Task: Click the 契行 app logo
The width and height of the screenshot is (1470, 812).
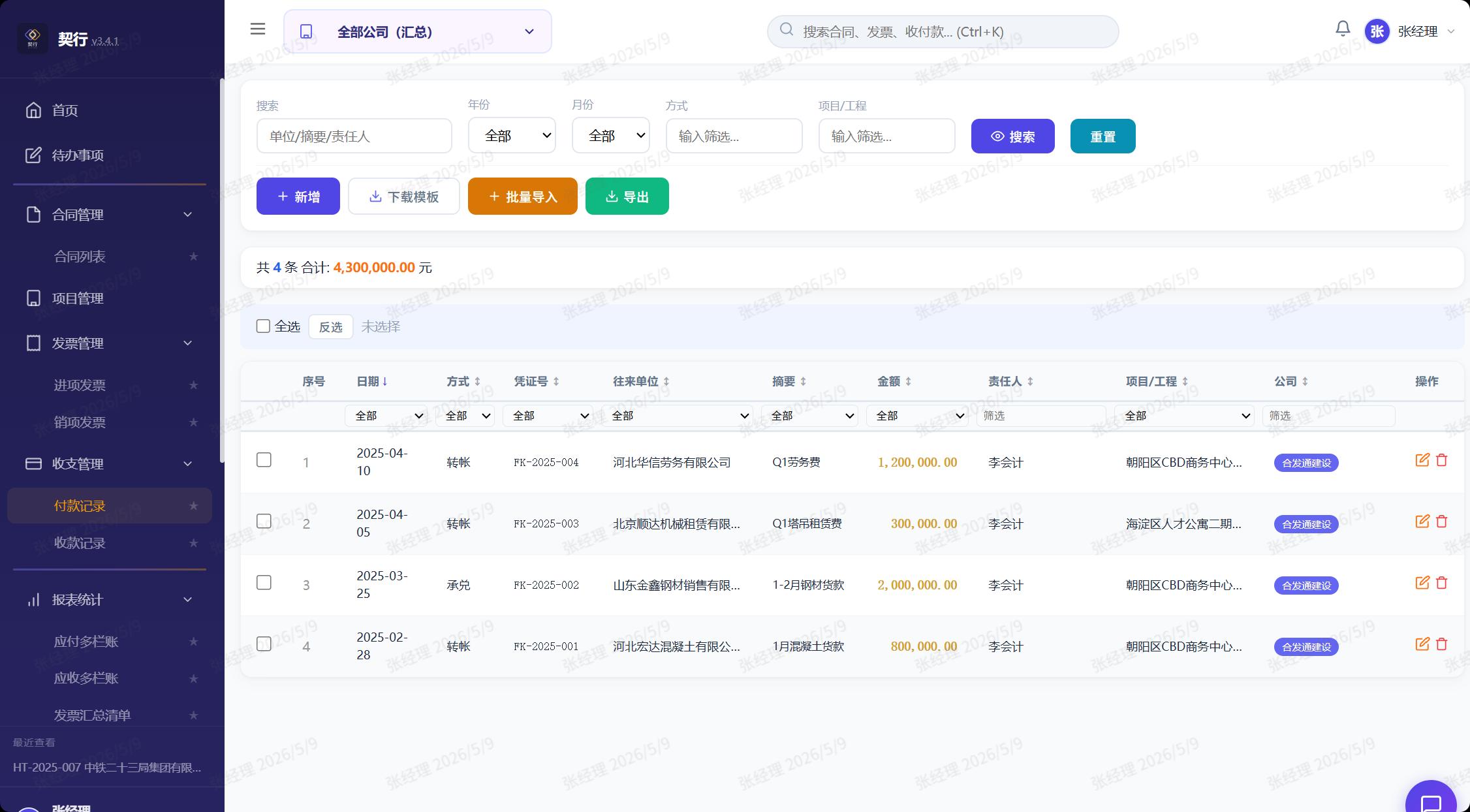Action: (x=33, y=38)
